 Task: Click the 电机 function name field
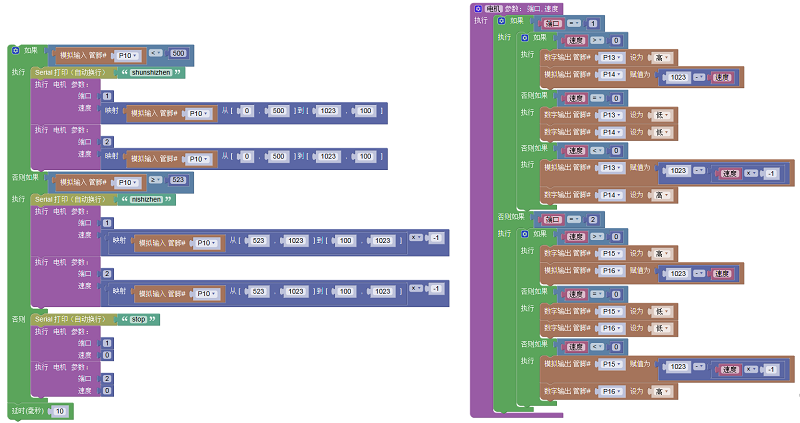click(494, 8)
